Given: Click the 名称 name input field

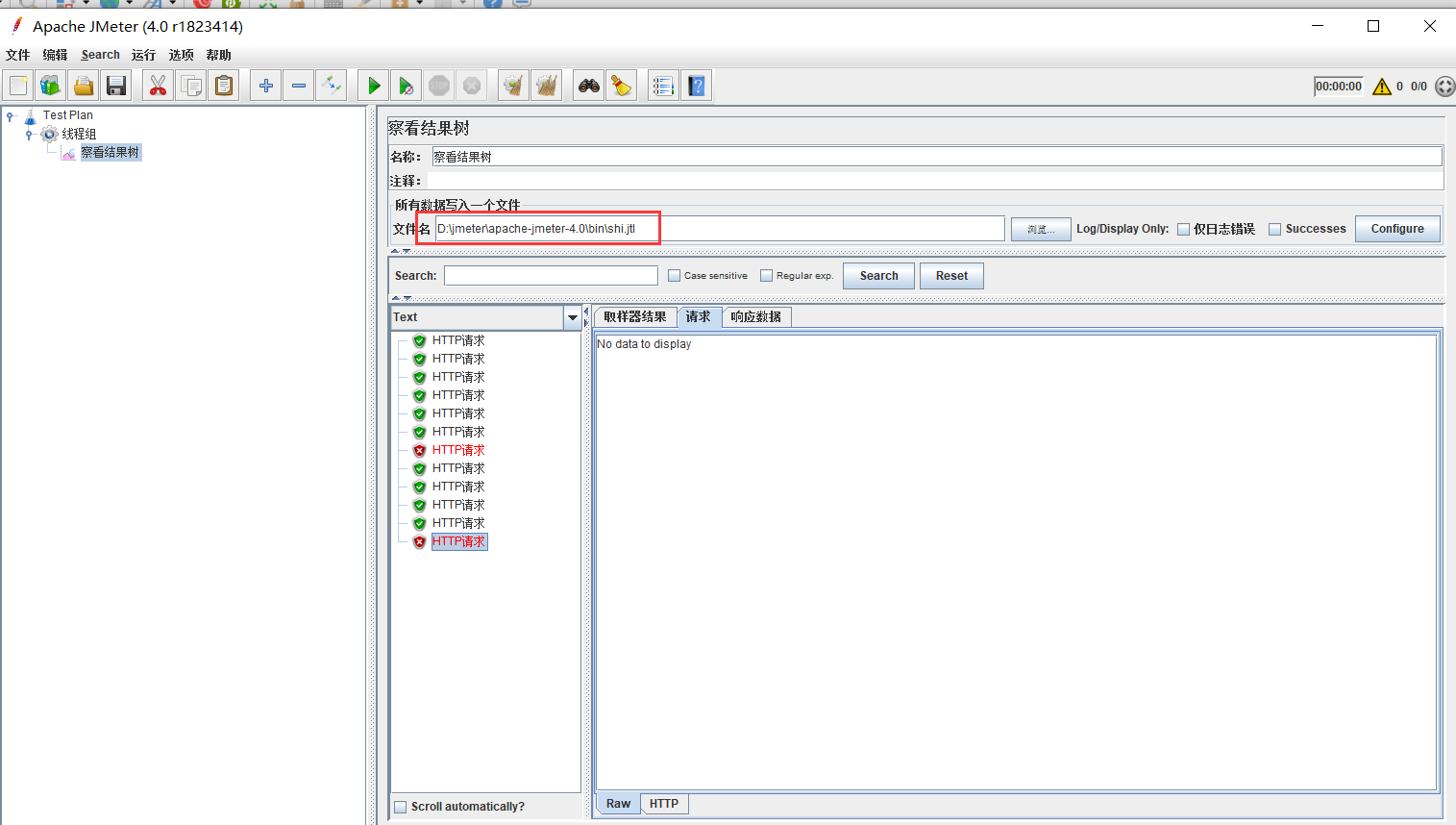Looking at the screenshot, I should pos(937,157).
